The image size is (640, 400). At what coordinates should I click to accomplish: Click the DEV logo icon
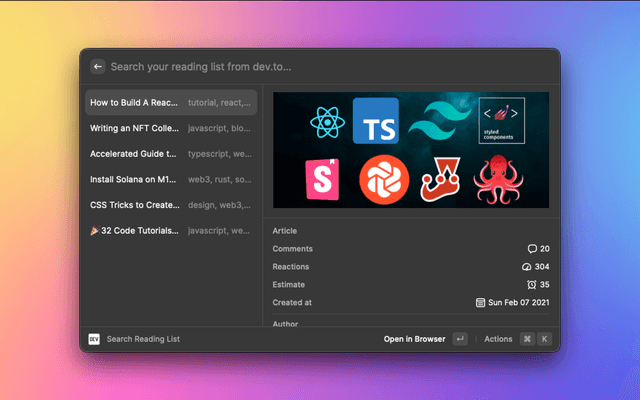tap(94, 339)
